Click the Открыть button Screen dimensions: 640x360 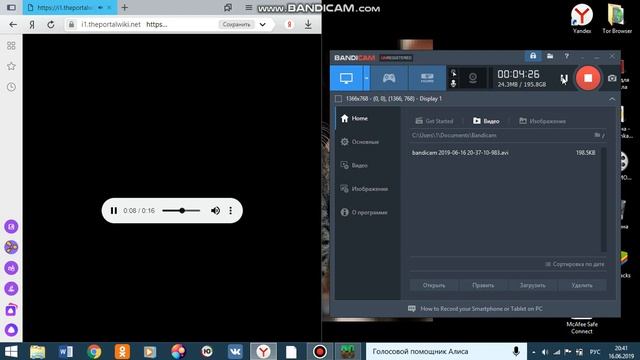coord(434,285)
